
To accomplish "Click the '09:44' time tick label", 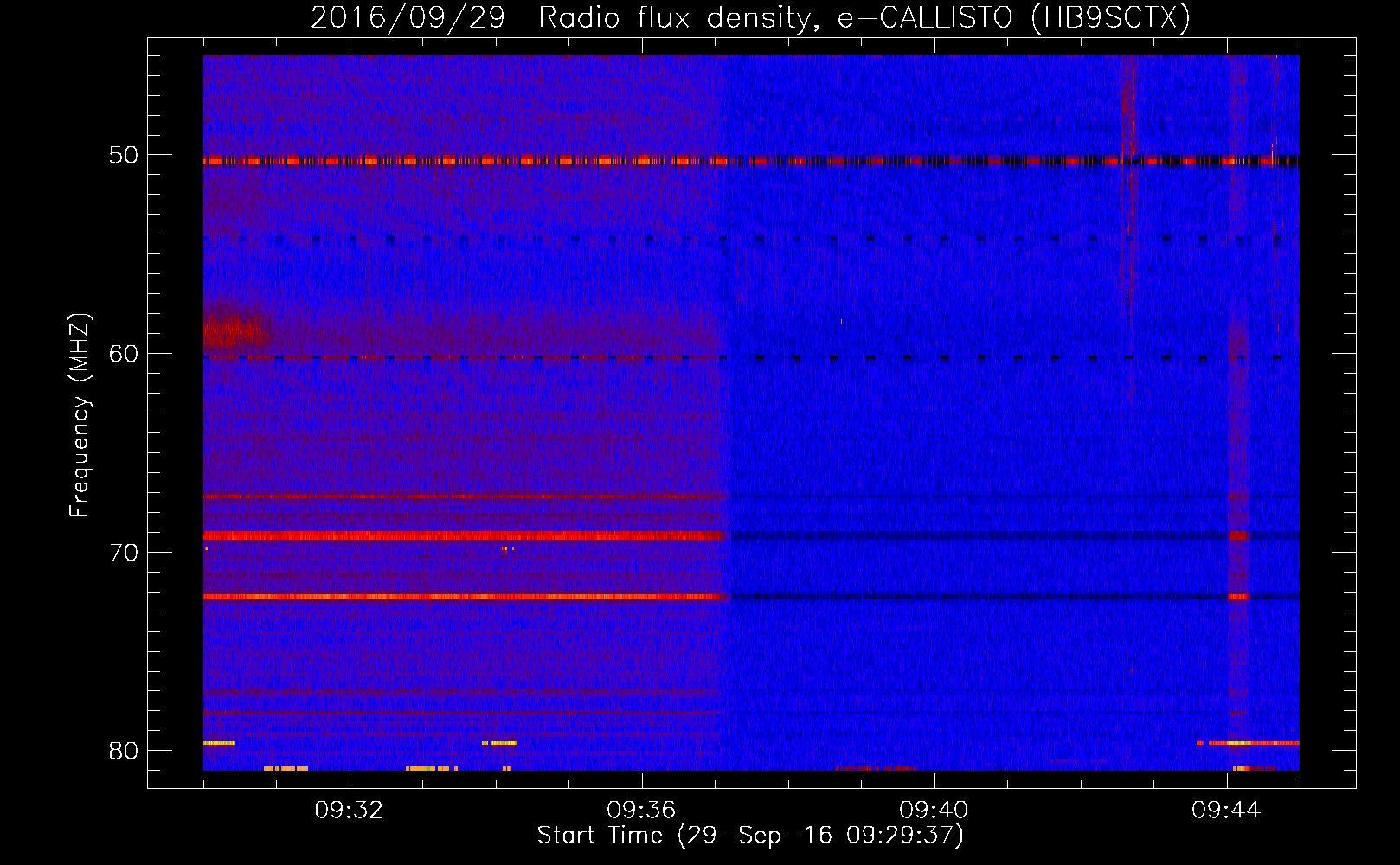I will [x=1226, y=811].
